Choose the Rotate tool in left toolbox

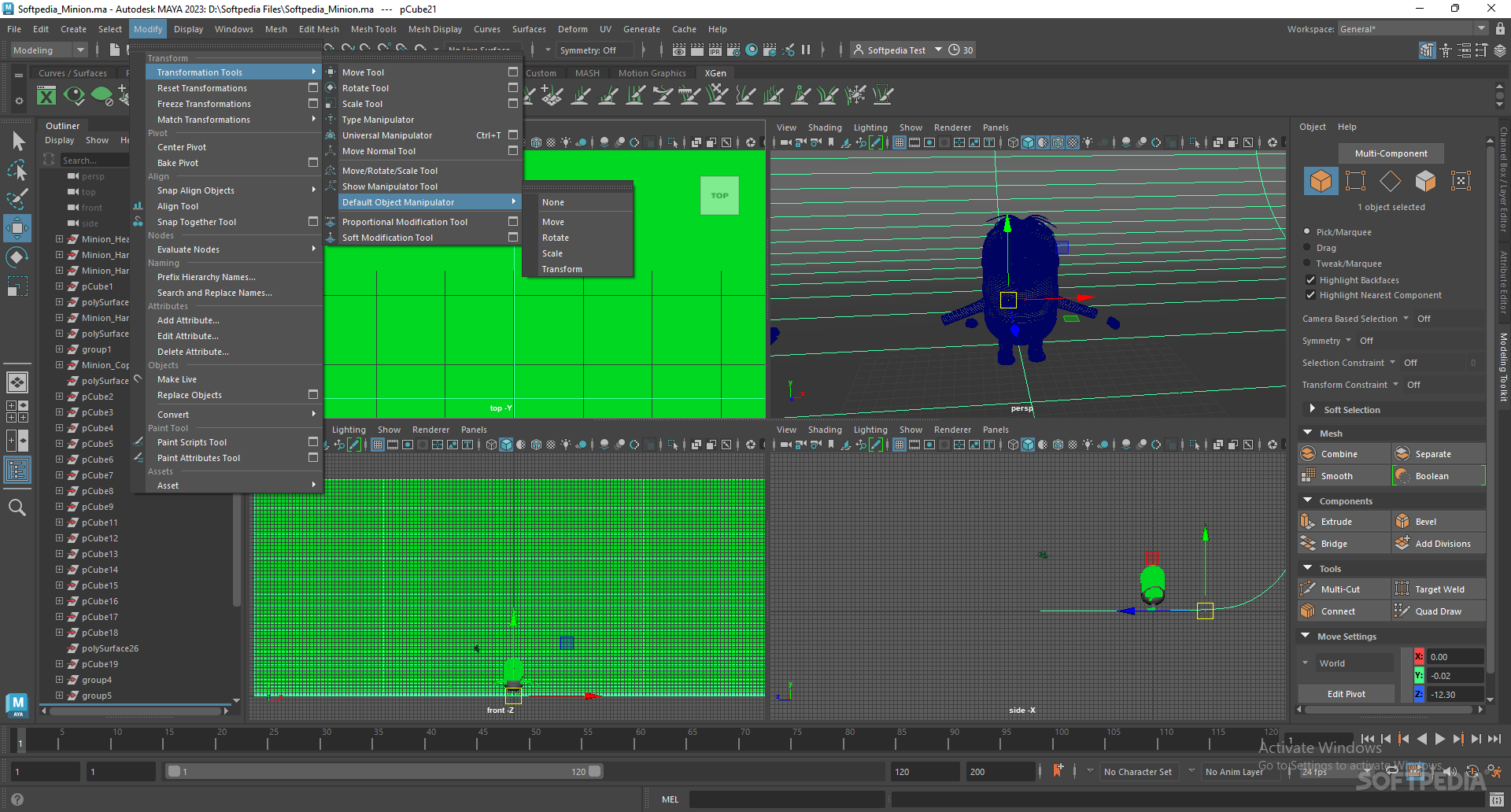tap(18, 257)
